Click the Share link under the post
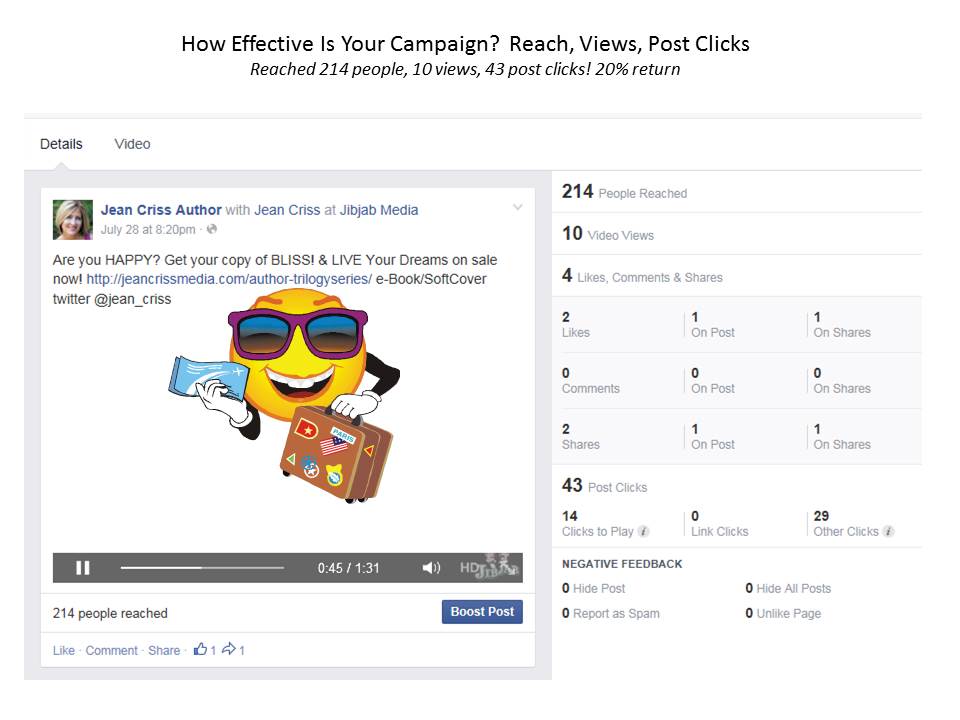The height and width of the screenshot is (720, 960). (x=164, y=650)
